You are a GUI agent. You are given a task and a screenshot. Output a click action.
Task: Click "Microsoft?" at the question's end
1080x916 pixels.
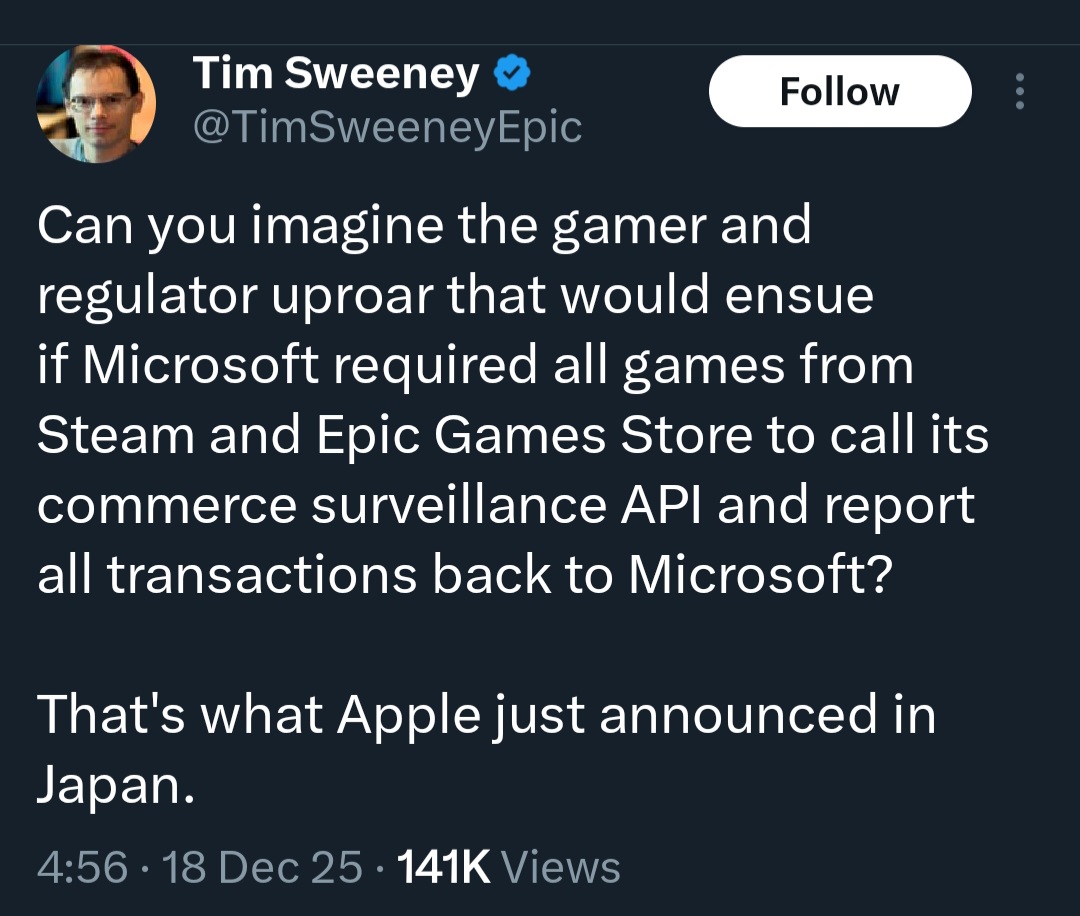tap(760, 574)
